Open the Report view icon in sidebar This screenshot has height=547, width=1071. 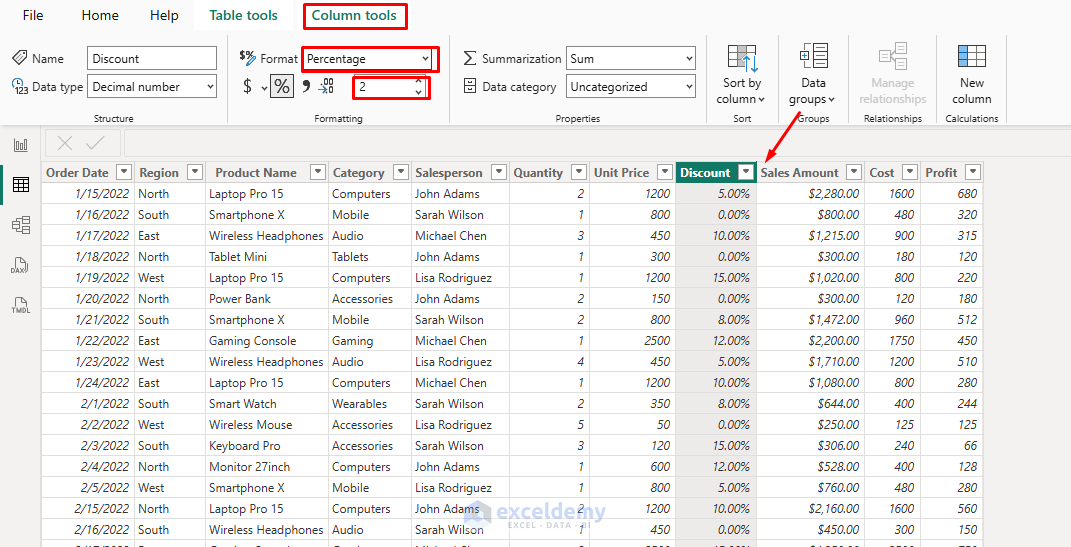[x=21, y=145]
